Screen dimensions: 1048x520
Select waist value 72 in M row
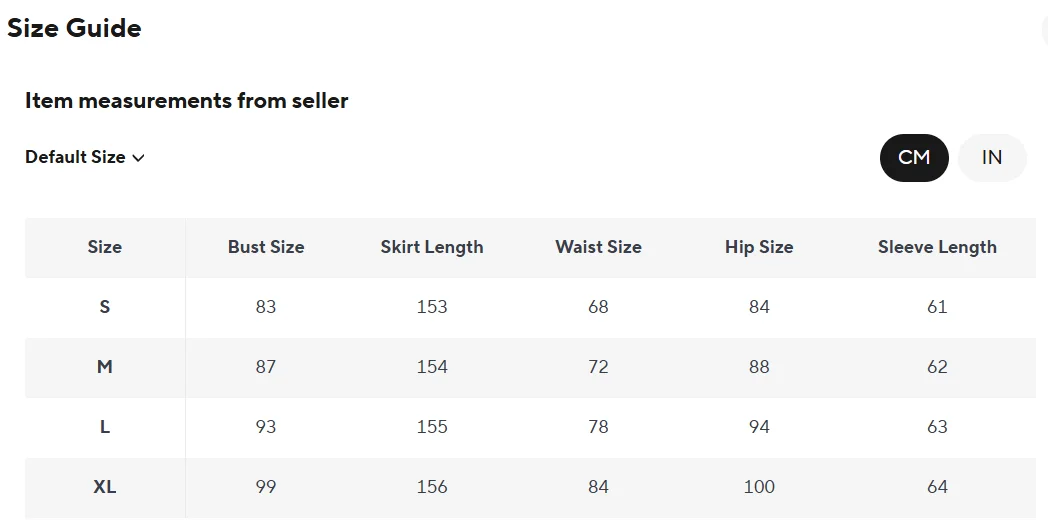tap(598, 367)
